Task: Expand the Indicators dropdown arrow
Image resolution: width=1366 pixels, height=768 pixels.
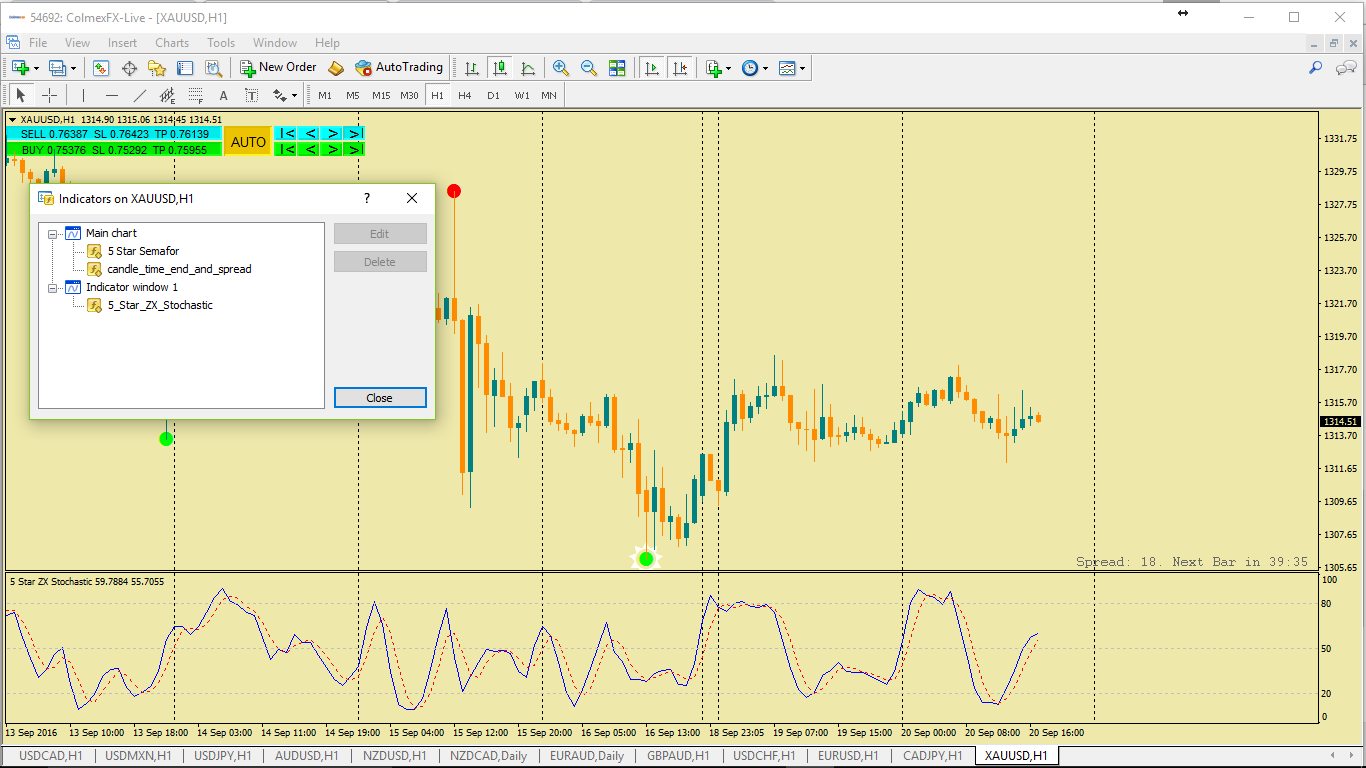Action: click(729, 68)
